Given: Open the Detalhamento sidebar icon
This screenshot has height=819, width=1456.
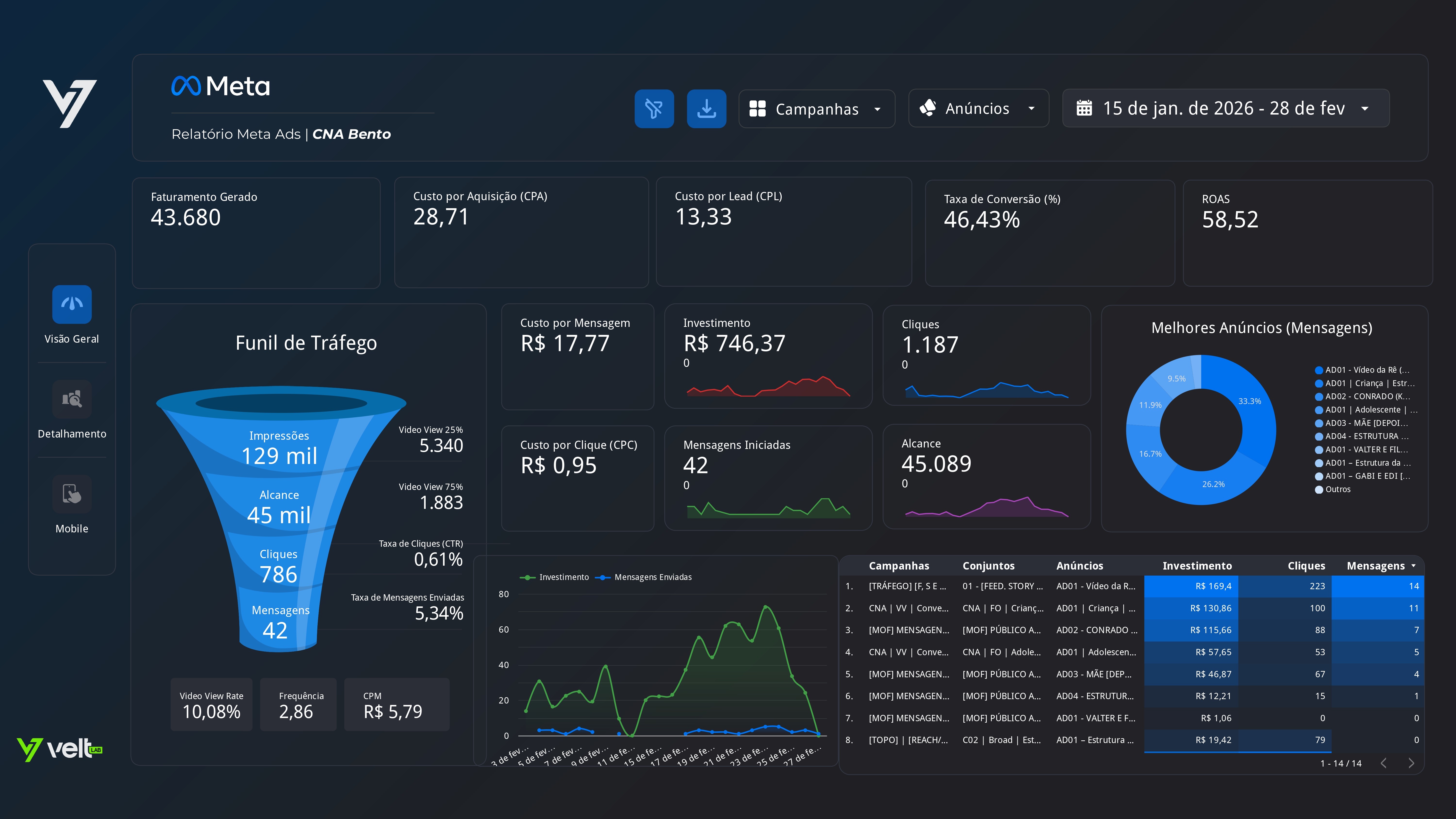Looking at the screenshot, I should coord(72,399).
